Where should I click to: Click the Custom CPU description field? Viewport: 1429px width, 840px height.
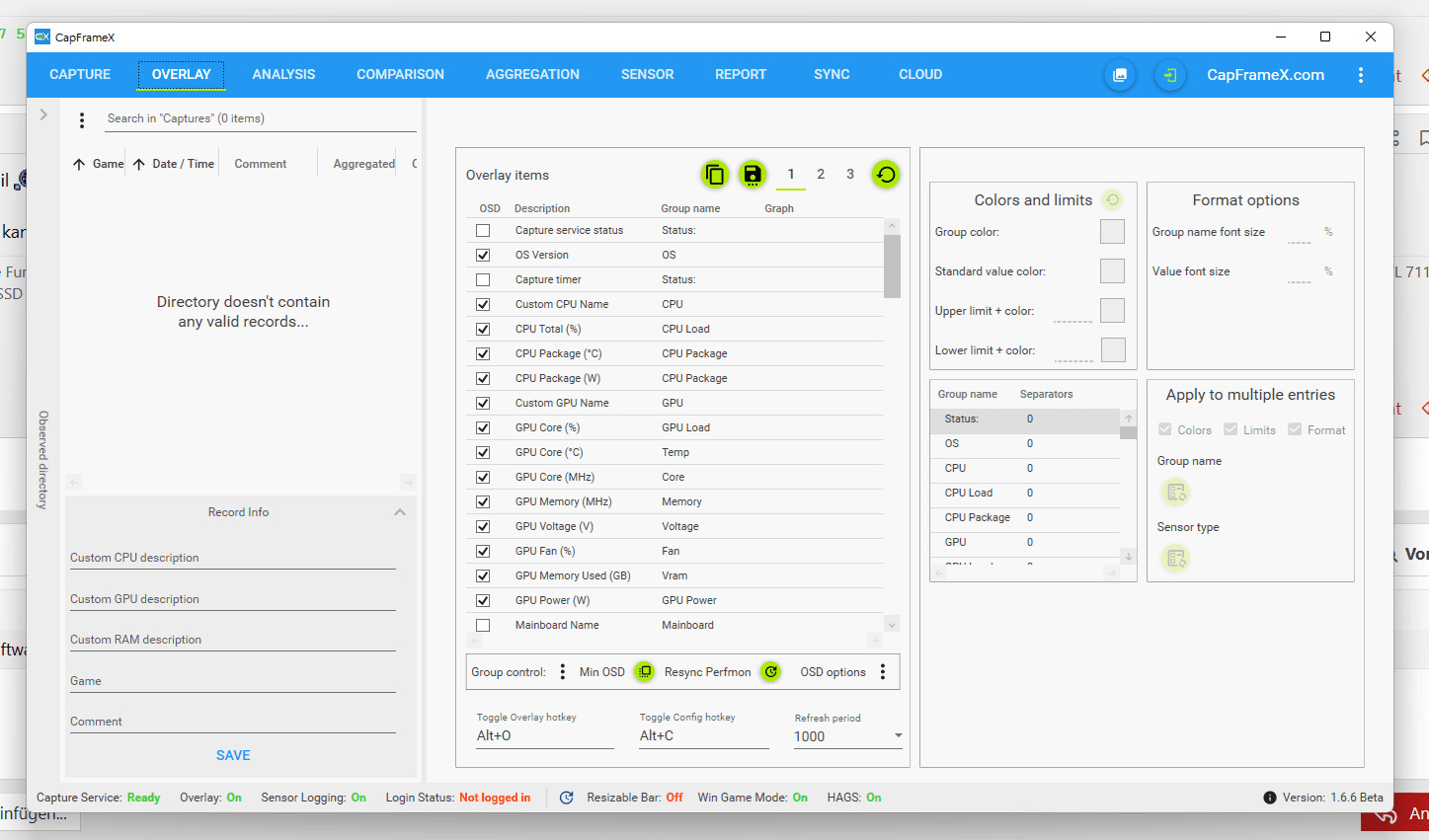pyautogui.click(x=232, y=558)
